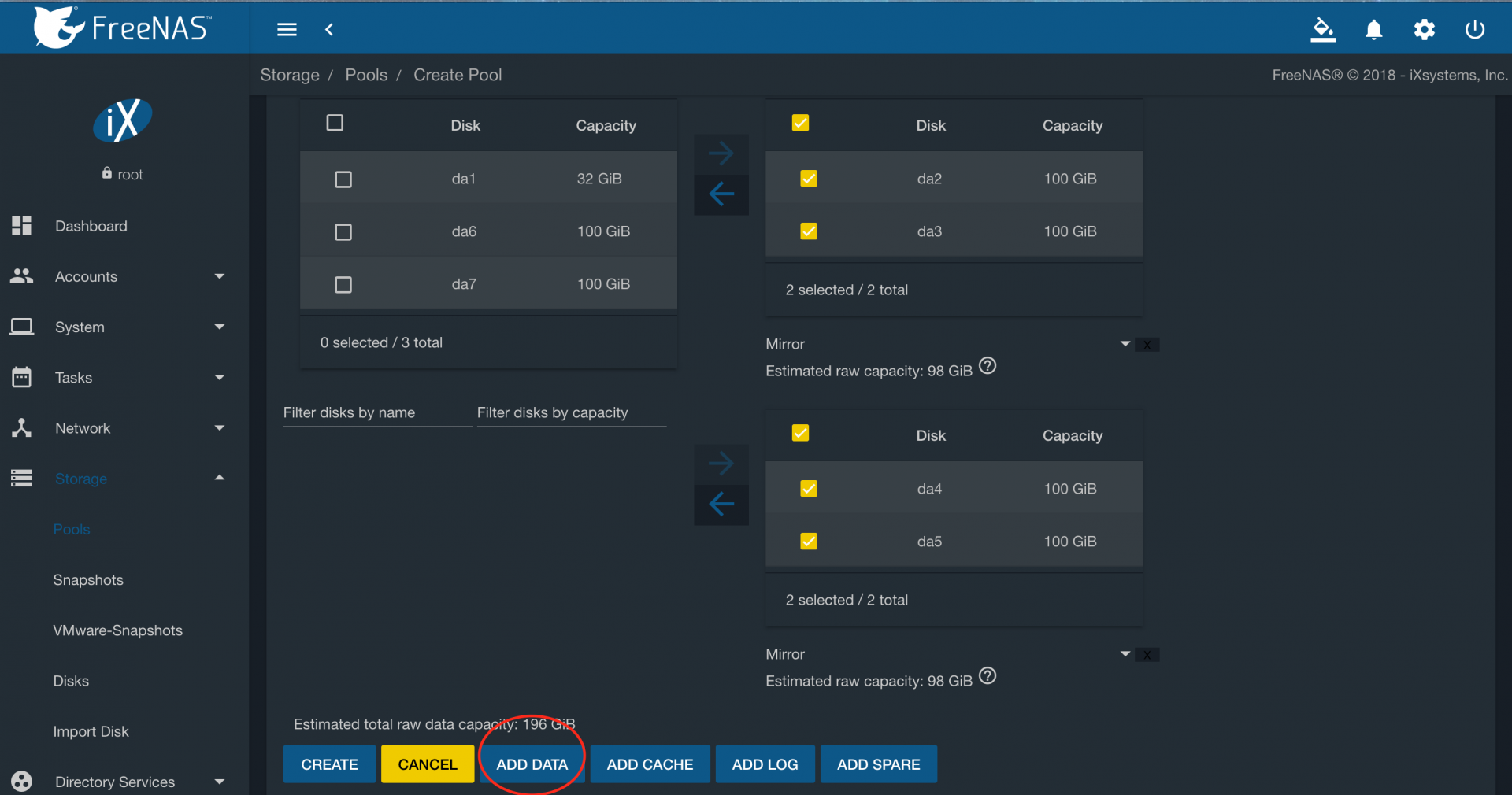Open VMware-Snapshots under Storage

pyautogui.click(x=118, y=630)
